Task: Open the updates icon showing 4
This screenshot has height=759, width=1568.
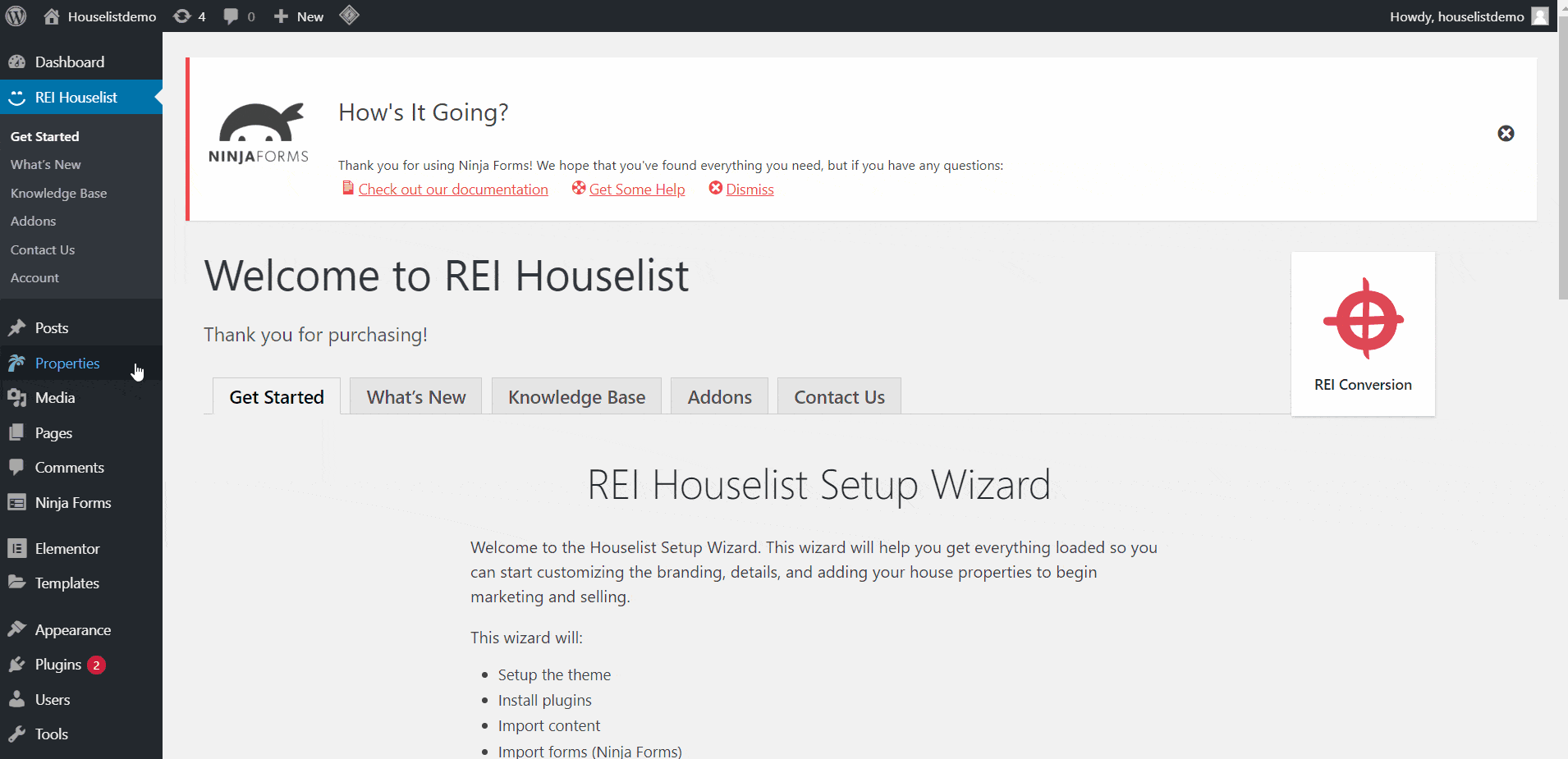Action: (182, 16)
